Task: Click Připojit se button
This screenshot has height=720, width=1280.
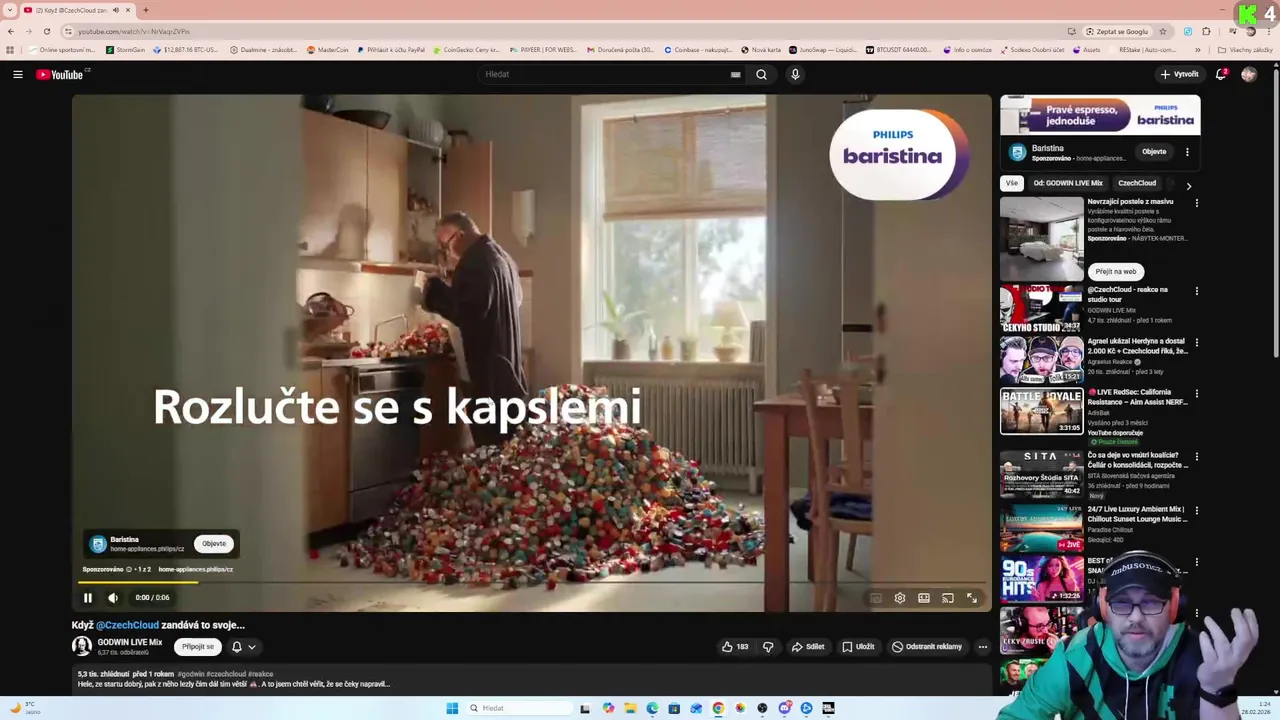Action: coord(198,647)
